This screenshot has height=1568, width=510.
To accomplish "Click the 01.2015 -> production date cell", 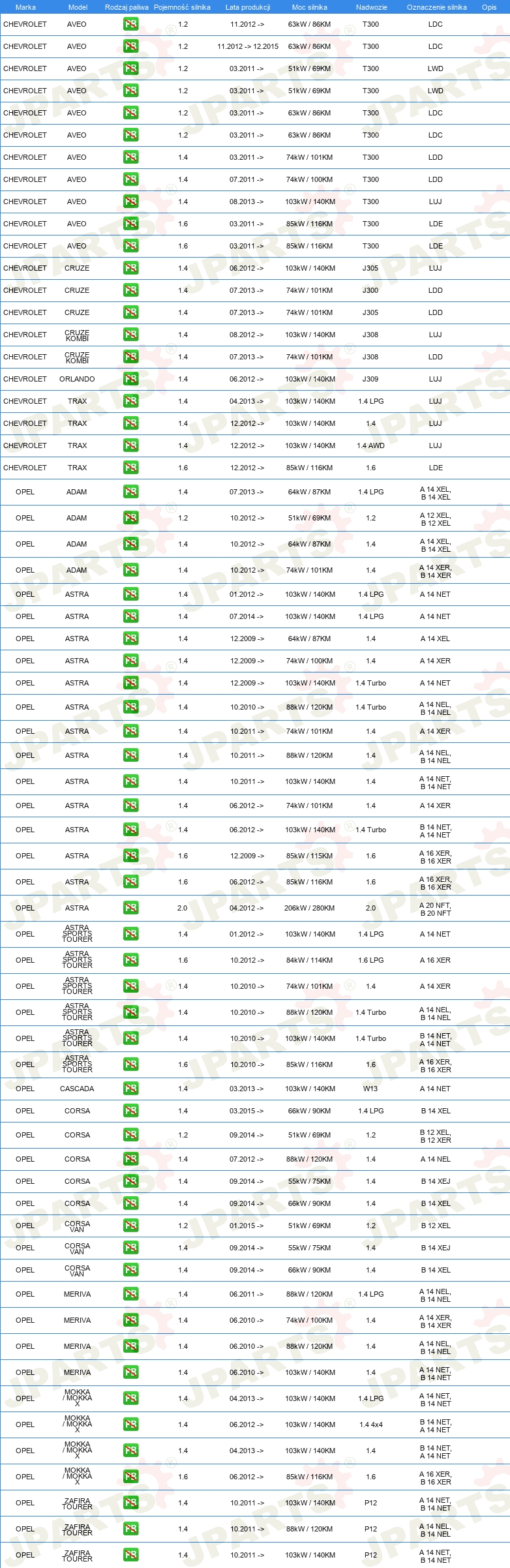I will coord(247,1226).
